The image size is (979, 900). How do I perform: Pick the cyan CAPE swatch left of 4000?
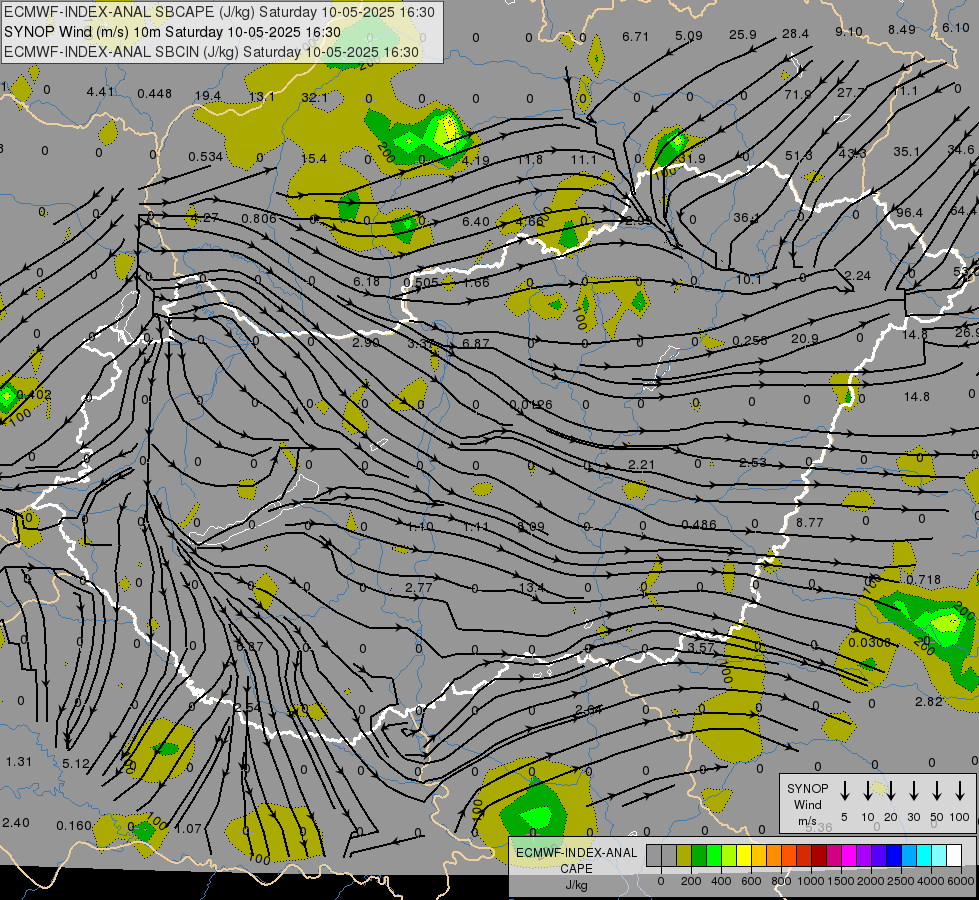923,855
